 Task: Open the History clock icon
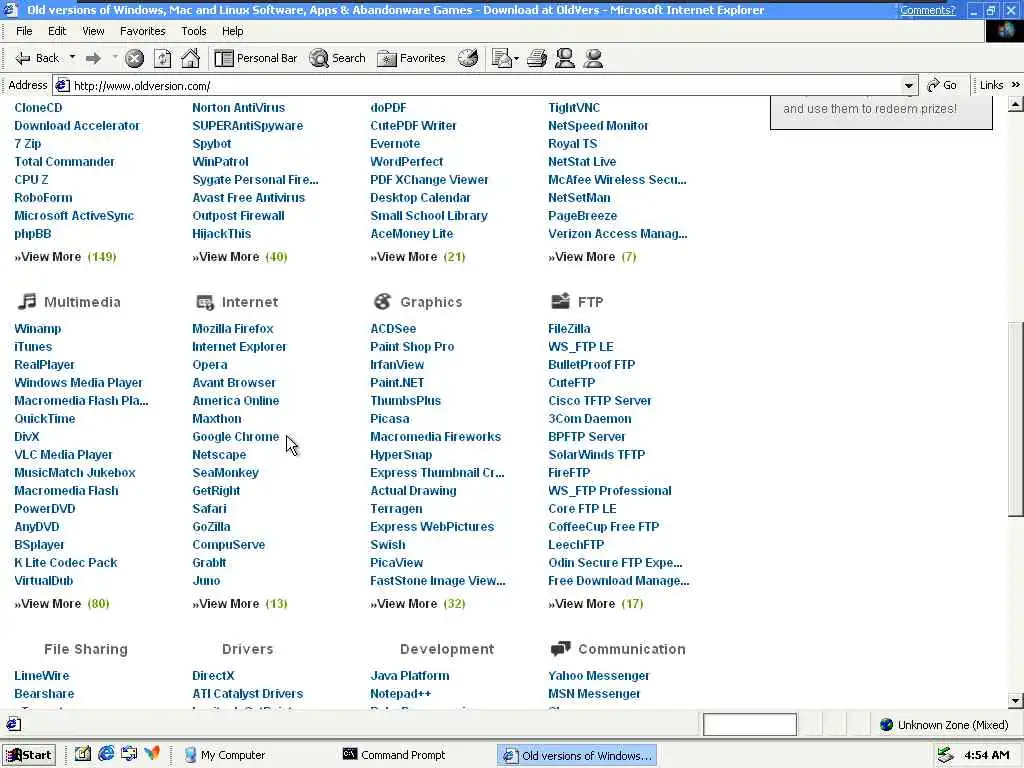[468, 58]
